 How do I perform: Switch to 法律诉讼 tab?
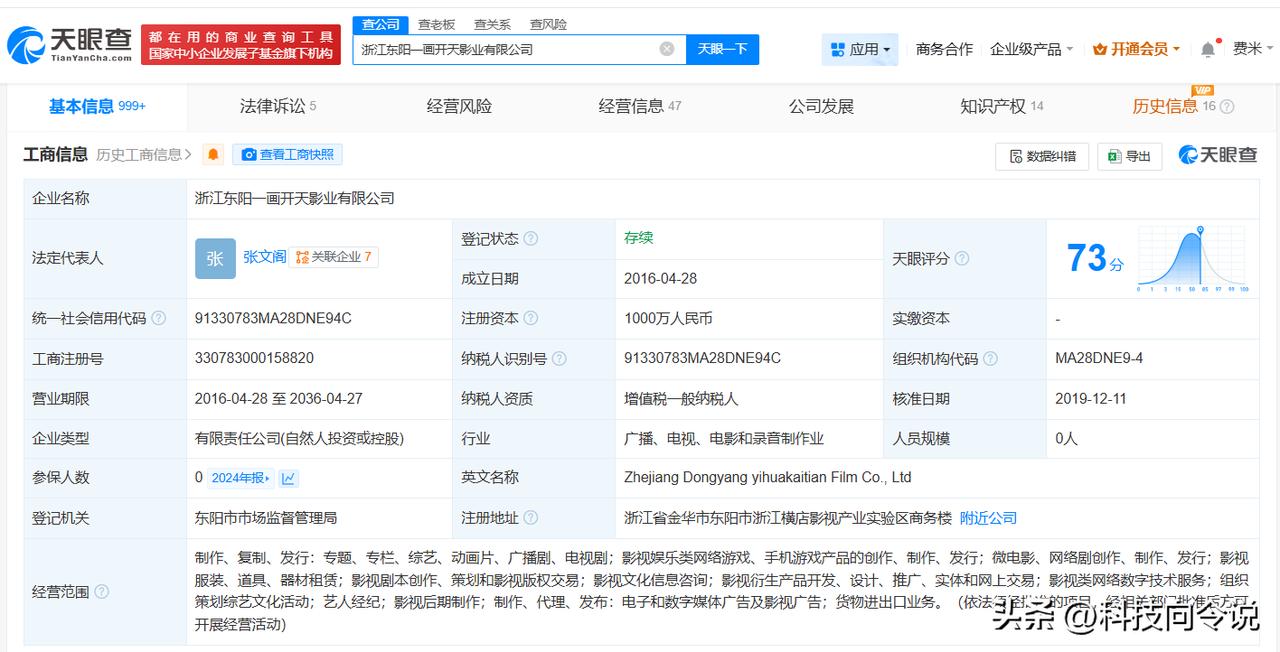(278, 107)
